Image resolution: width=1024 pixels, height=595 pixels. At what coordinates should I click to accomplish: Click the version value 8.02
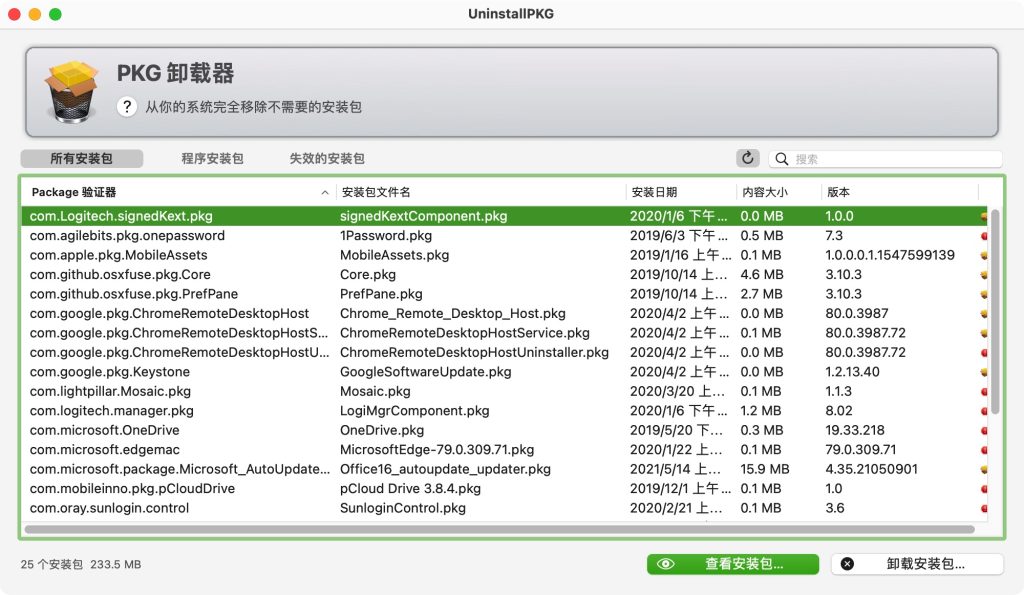pos(839,411)
